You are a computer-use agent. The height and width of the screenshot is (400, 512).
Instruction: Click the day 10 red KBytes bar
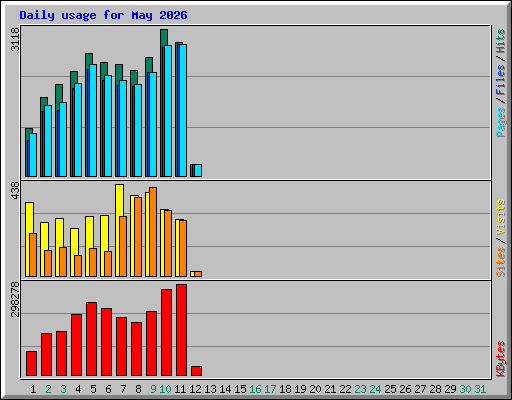pos(166,333)
